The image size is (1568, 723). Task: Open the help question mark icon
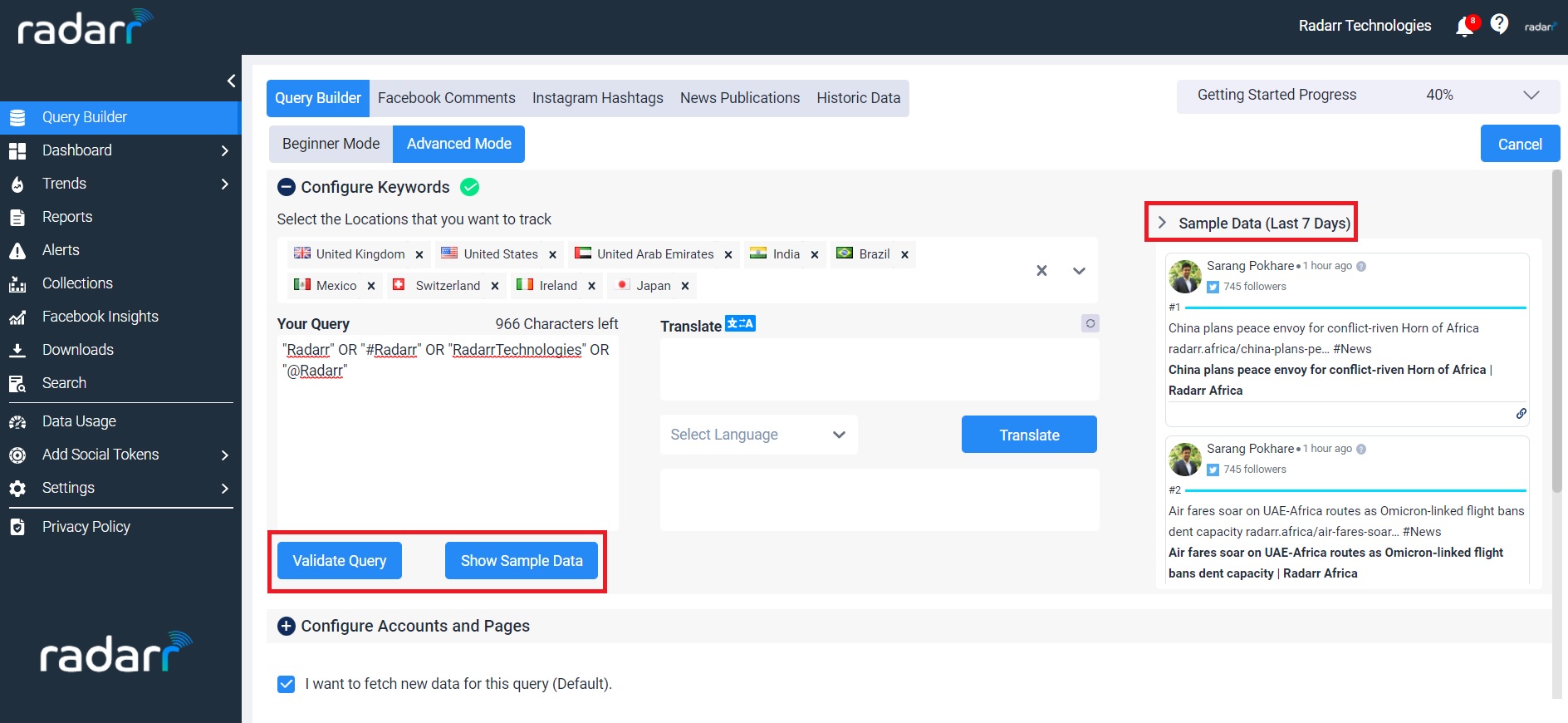coord(1499,24)
